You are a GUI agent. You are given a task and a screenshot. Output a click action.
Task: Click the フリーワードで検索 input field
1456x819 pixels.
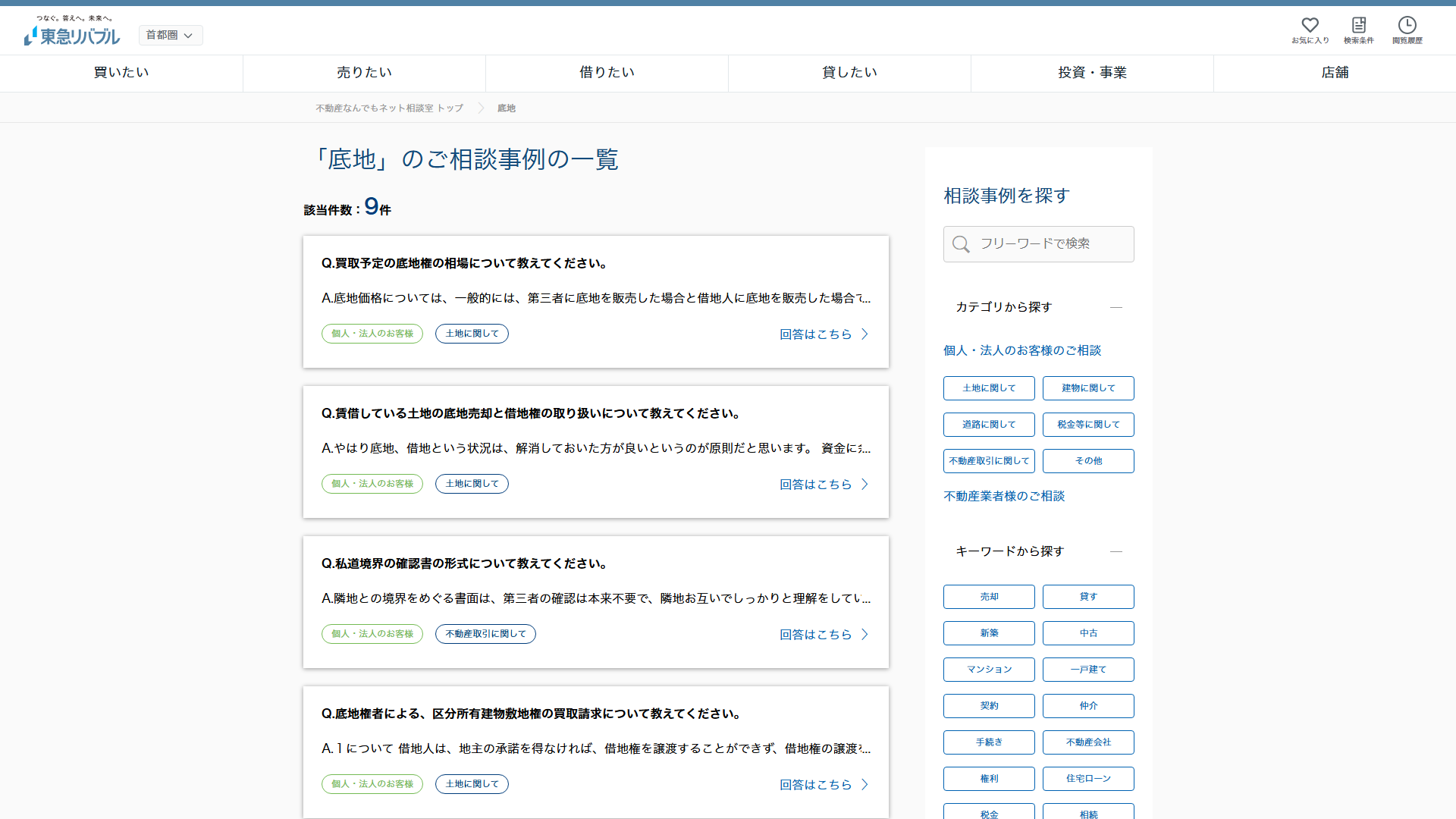tap(1038, 244)
